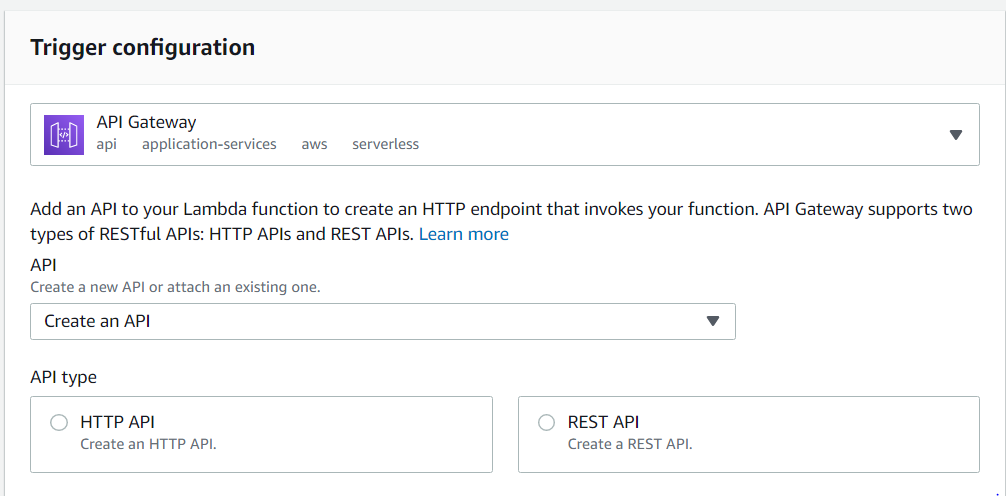Select the HTTP API radio button

click(x=59, y=422)
